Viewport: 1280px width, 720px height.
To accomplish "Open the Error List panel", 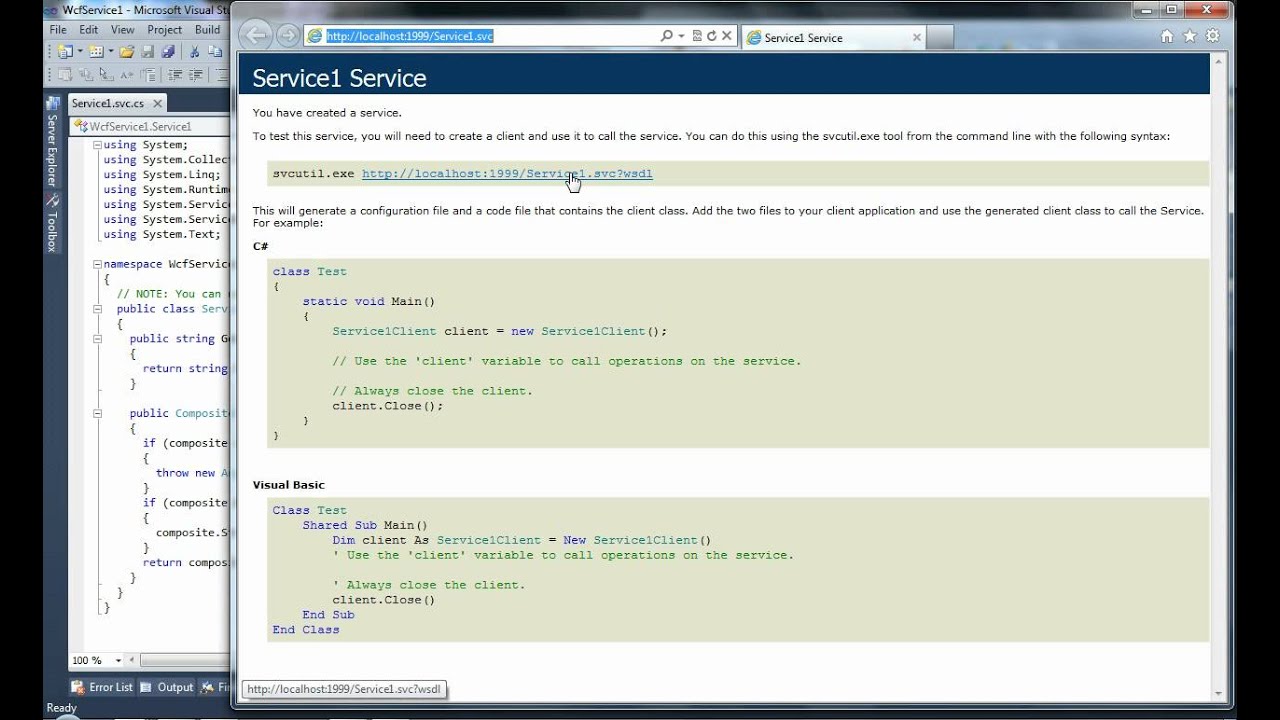I will (102, 687).
